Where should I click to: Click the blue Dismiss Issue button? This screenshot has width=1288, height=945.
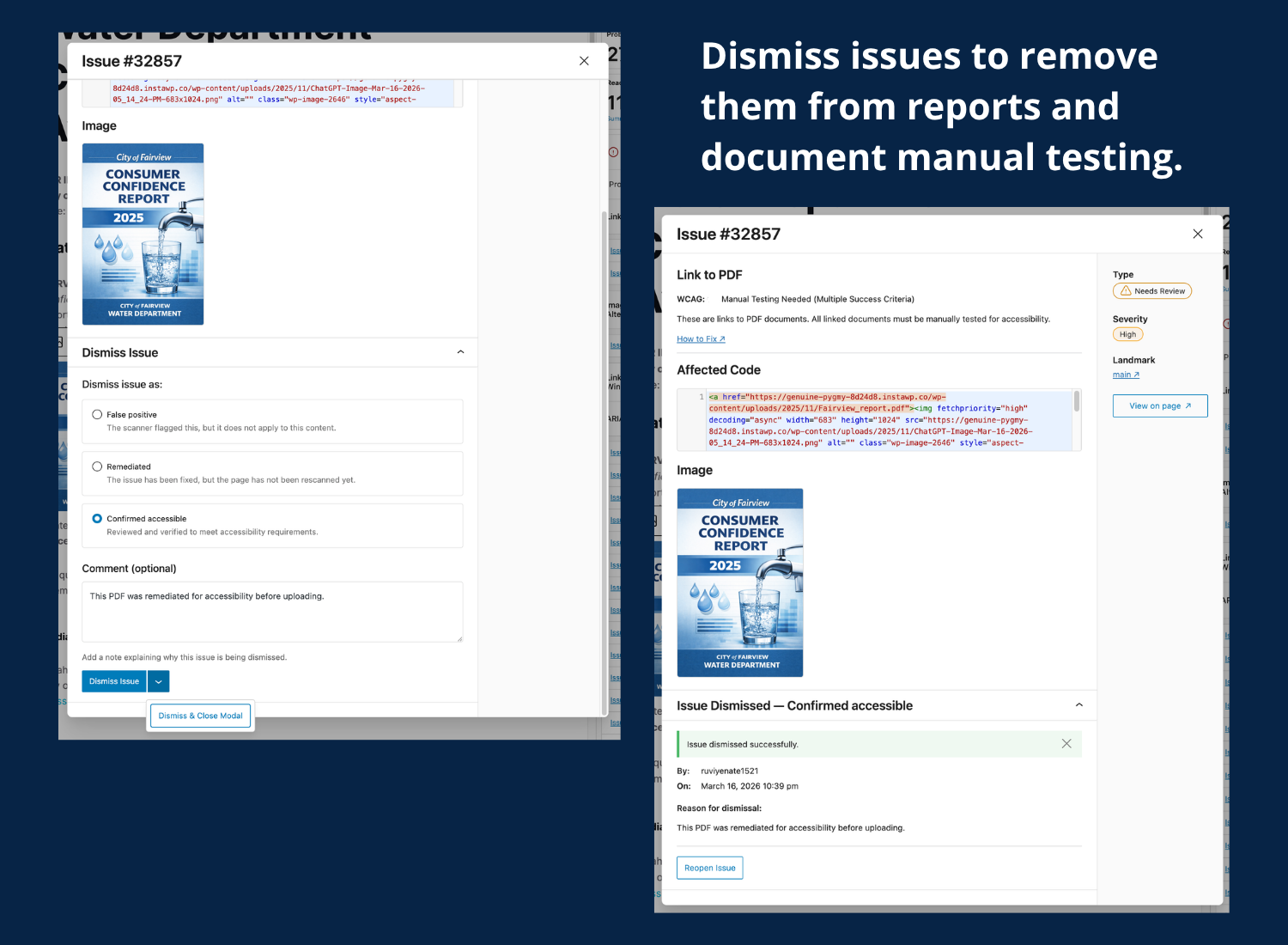pos(114,681)
